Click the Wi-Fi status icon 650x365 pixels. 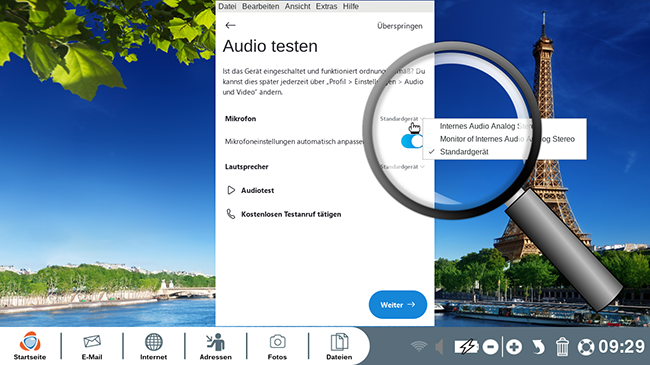(419, 346)
